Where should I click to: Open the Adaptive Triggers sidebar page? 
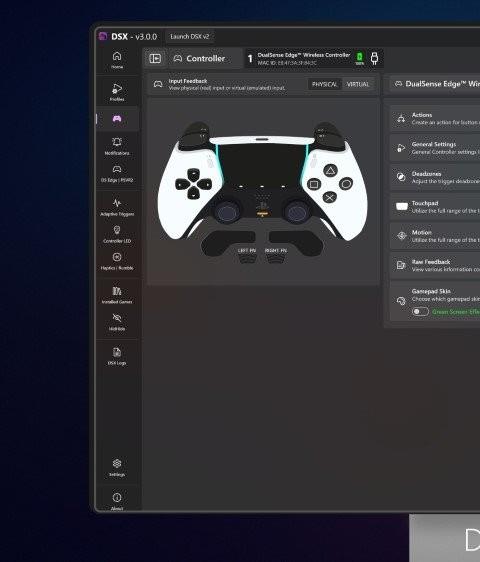117,207
